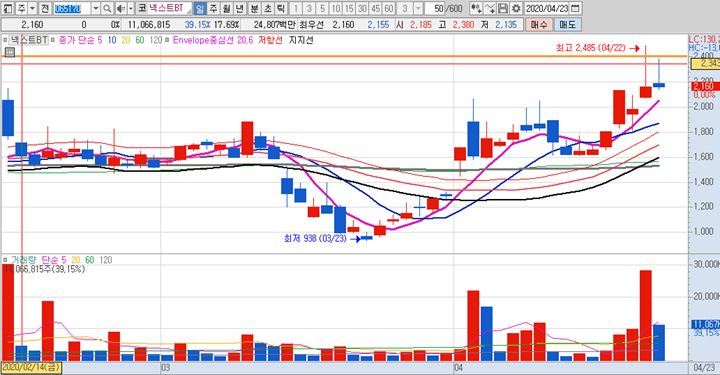The image size is (720, 375).
Task: Choose the 30 interval button
Action: coord(363,8)
